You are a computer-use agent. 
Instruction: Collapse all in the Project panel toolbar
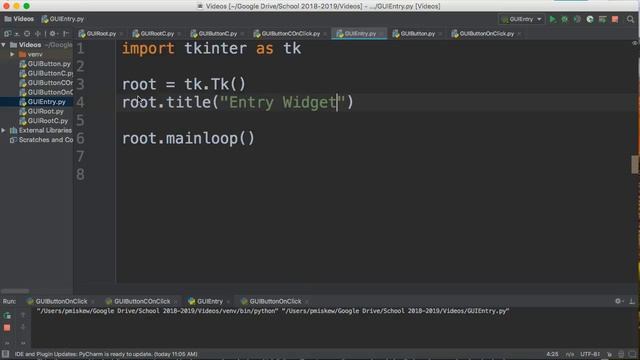[38, 34]
